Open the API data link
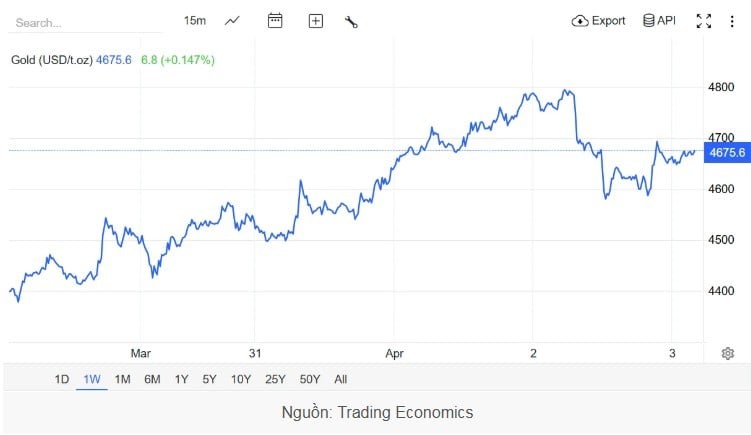 click(659, 21)
